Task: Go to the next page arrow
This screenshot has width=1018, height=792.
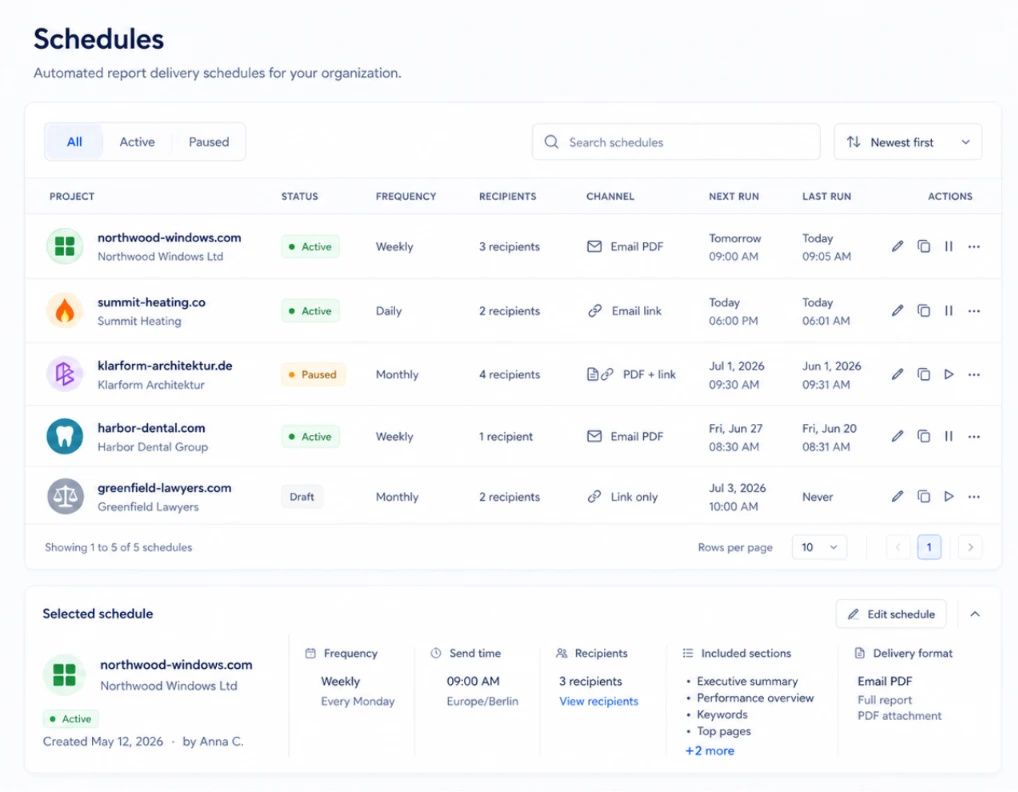Action: pyautogui.click(x=970, y=547)
